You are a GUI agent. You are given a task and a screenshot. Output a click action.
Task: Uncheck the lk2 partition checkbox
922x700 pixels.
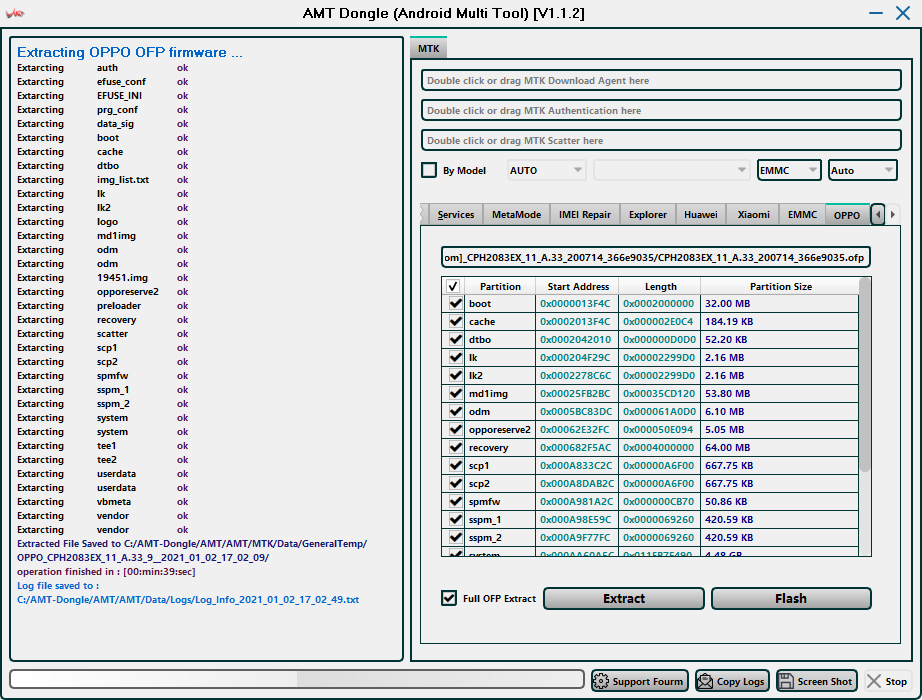pos(455,375)
